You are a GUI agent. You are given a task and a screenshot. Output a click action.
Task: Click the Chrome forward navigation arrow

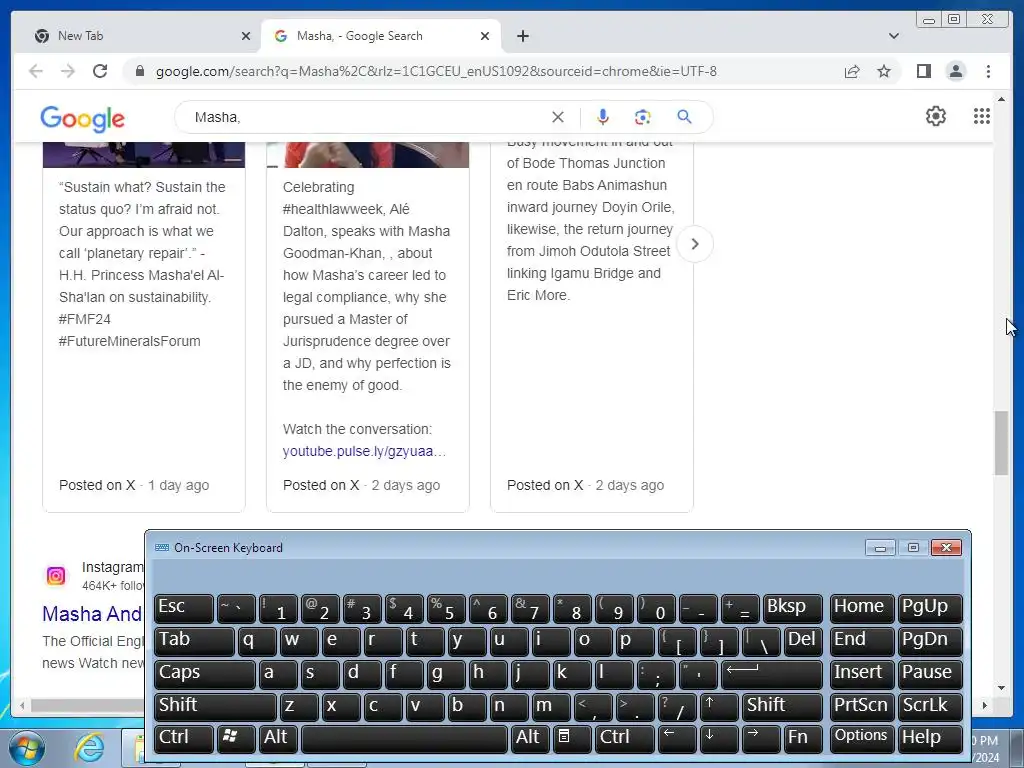pyautogui.click(x=68, y=71)
